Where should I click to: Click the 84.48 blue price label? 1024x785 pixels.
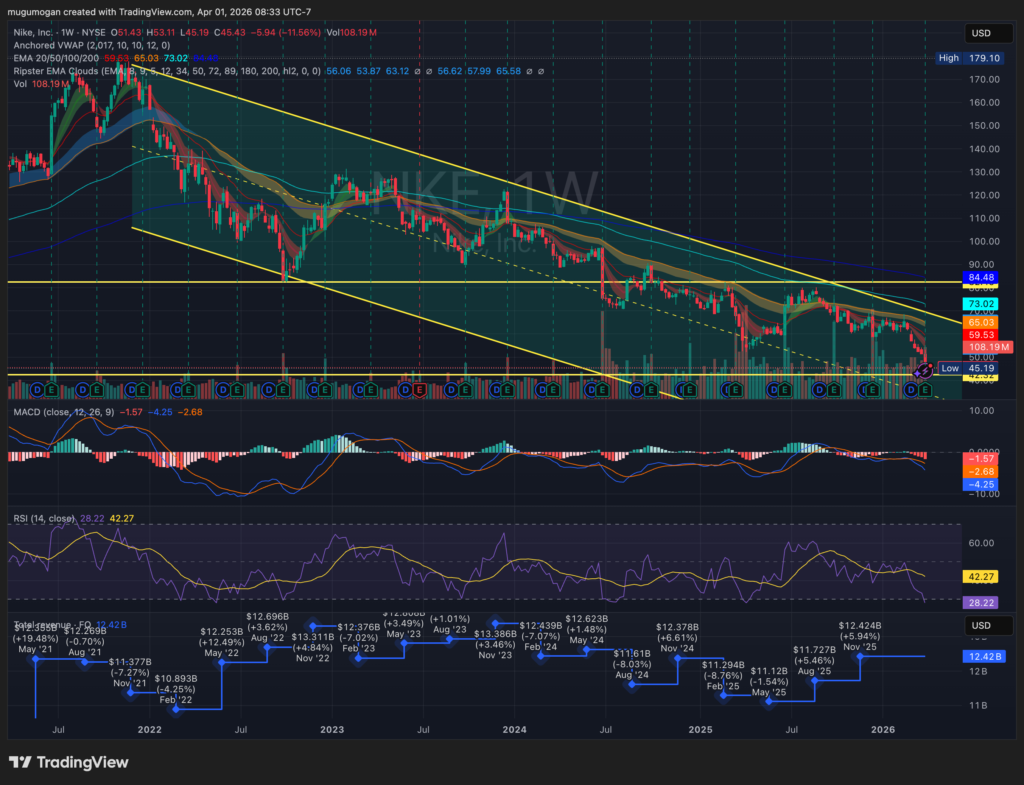(979, 278)
